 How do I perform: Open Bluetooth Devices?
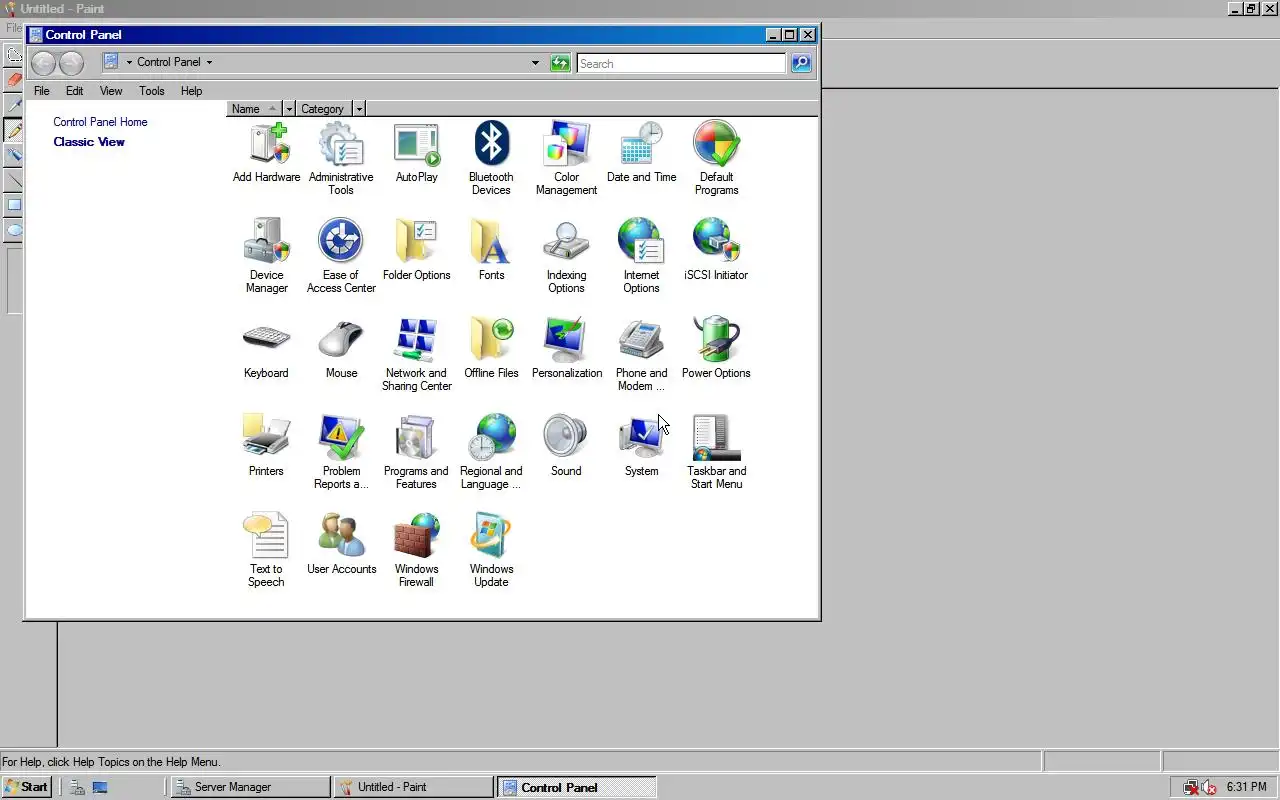pyautogui.click(x=491, y=159)
